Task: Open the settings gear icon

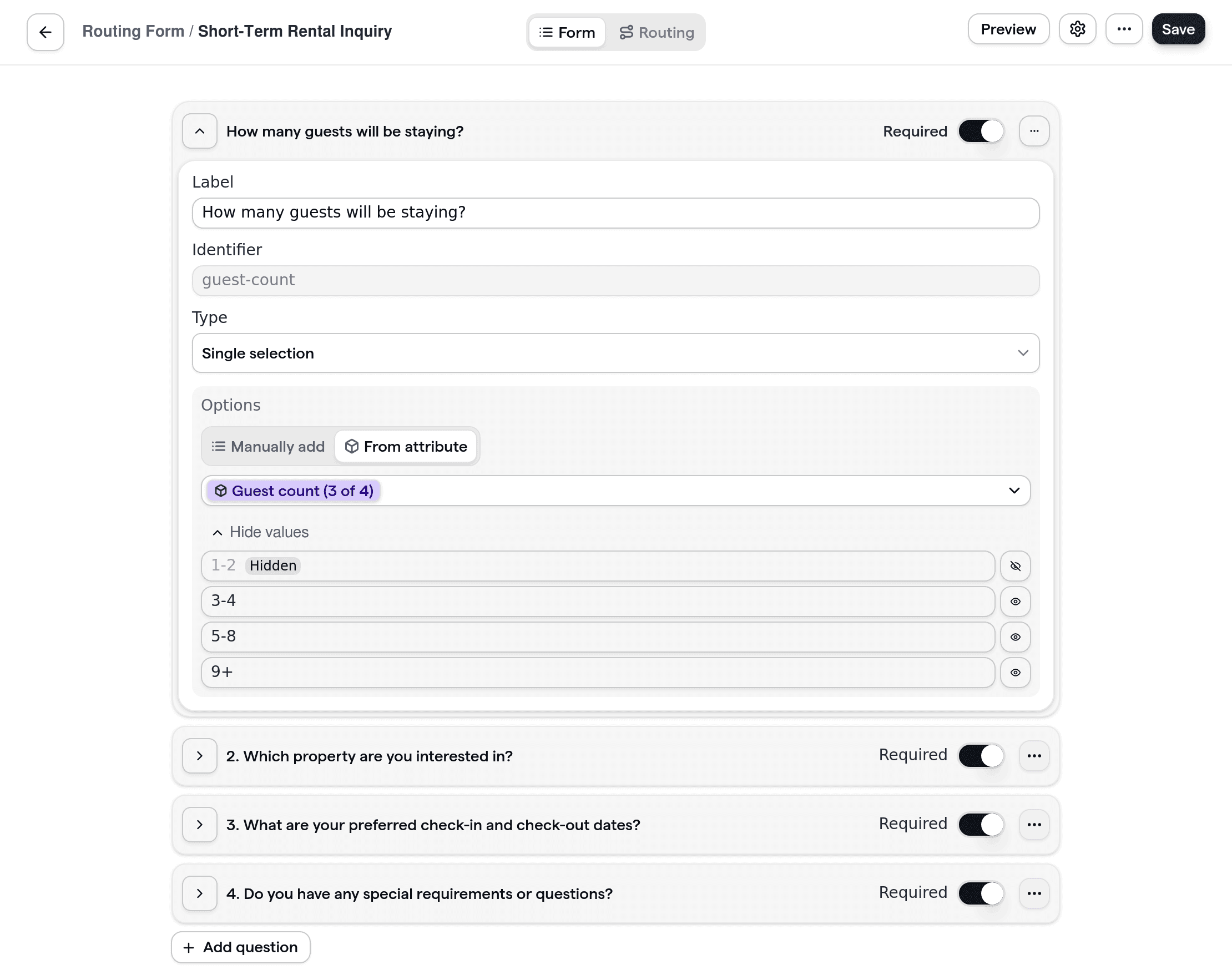Action: (1078, 29)
